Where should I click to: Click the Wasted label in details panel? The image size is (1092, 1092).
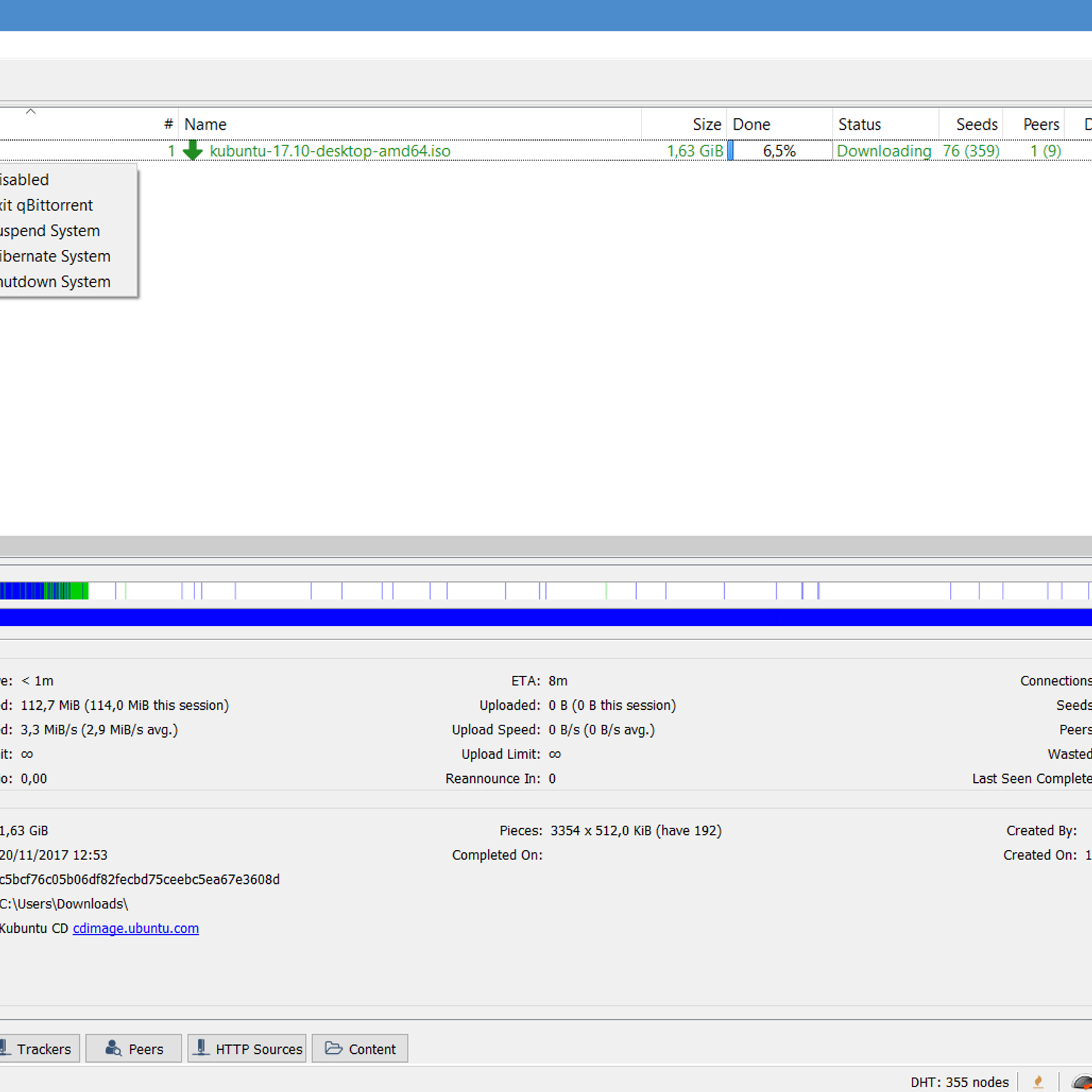pyautogui.click(x=1069, y=754)
